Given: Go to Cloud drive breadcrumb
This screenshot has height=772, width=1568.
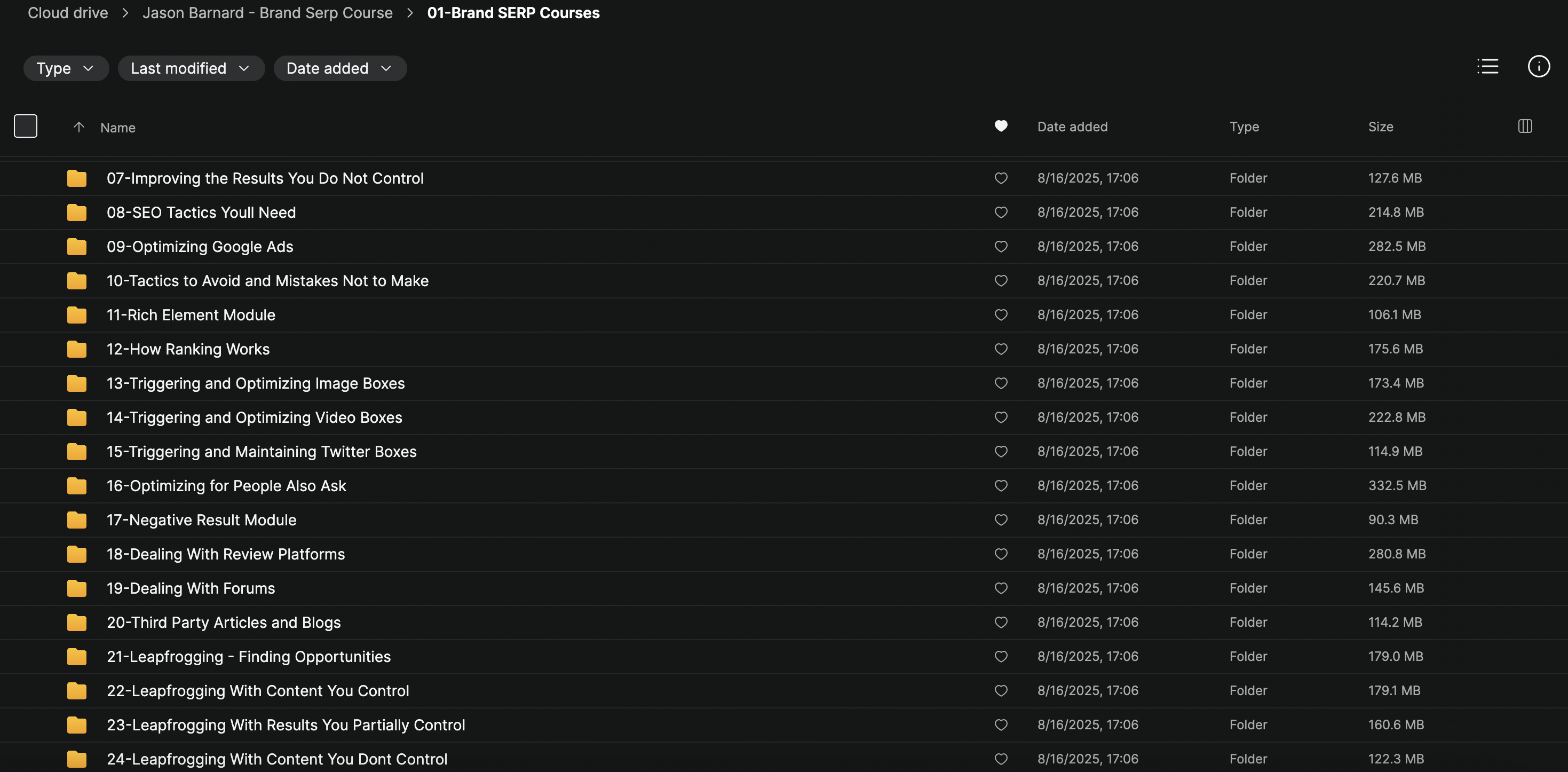Looking at the screenshot, I should [x=68, y=13].
